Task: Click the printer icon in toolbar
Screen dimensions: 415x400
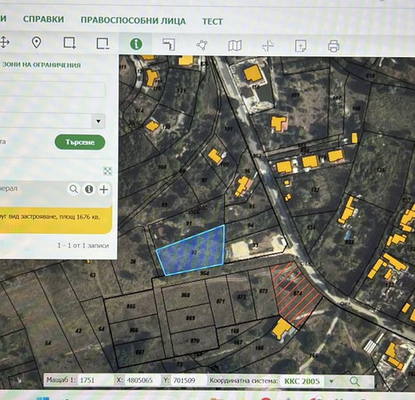Action: (x=334, y=46)
